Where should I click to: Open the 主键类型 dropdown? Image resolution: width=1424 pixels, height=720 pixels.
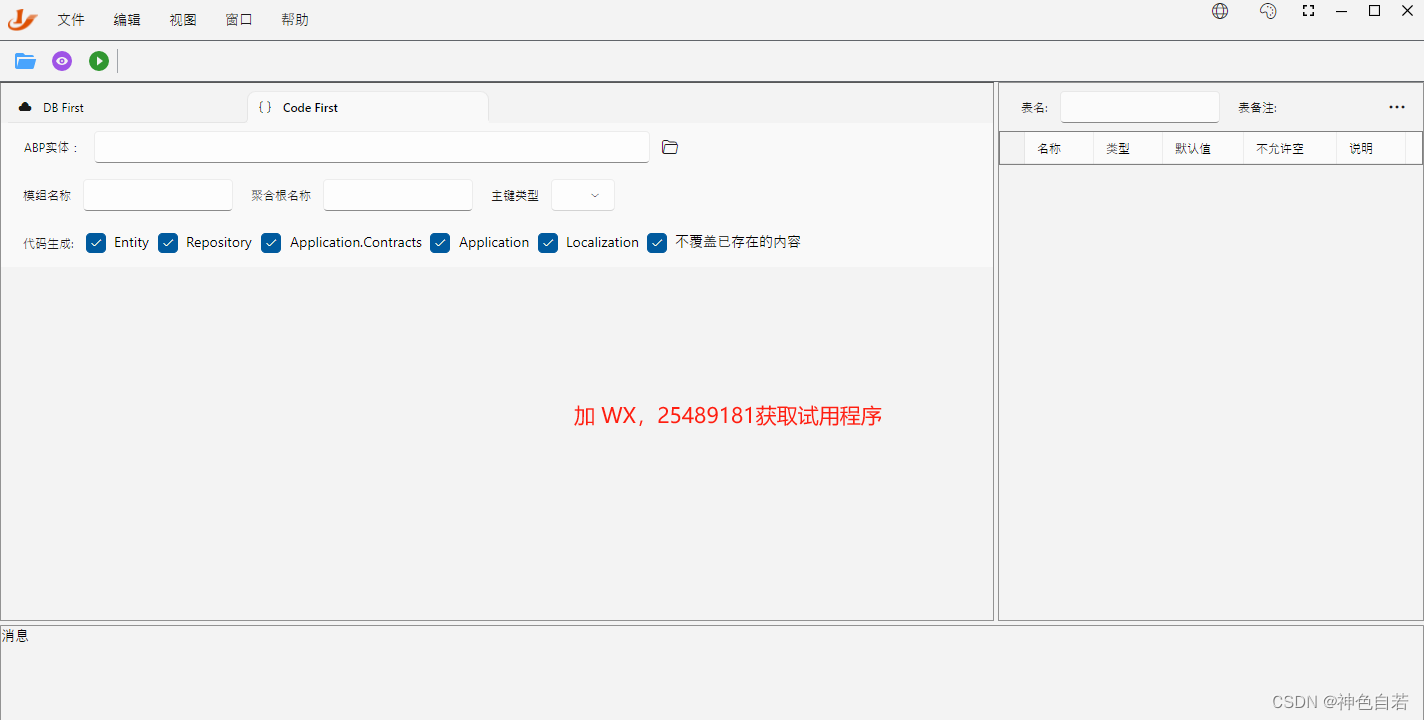click(x=582, y=195)
